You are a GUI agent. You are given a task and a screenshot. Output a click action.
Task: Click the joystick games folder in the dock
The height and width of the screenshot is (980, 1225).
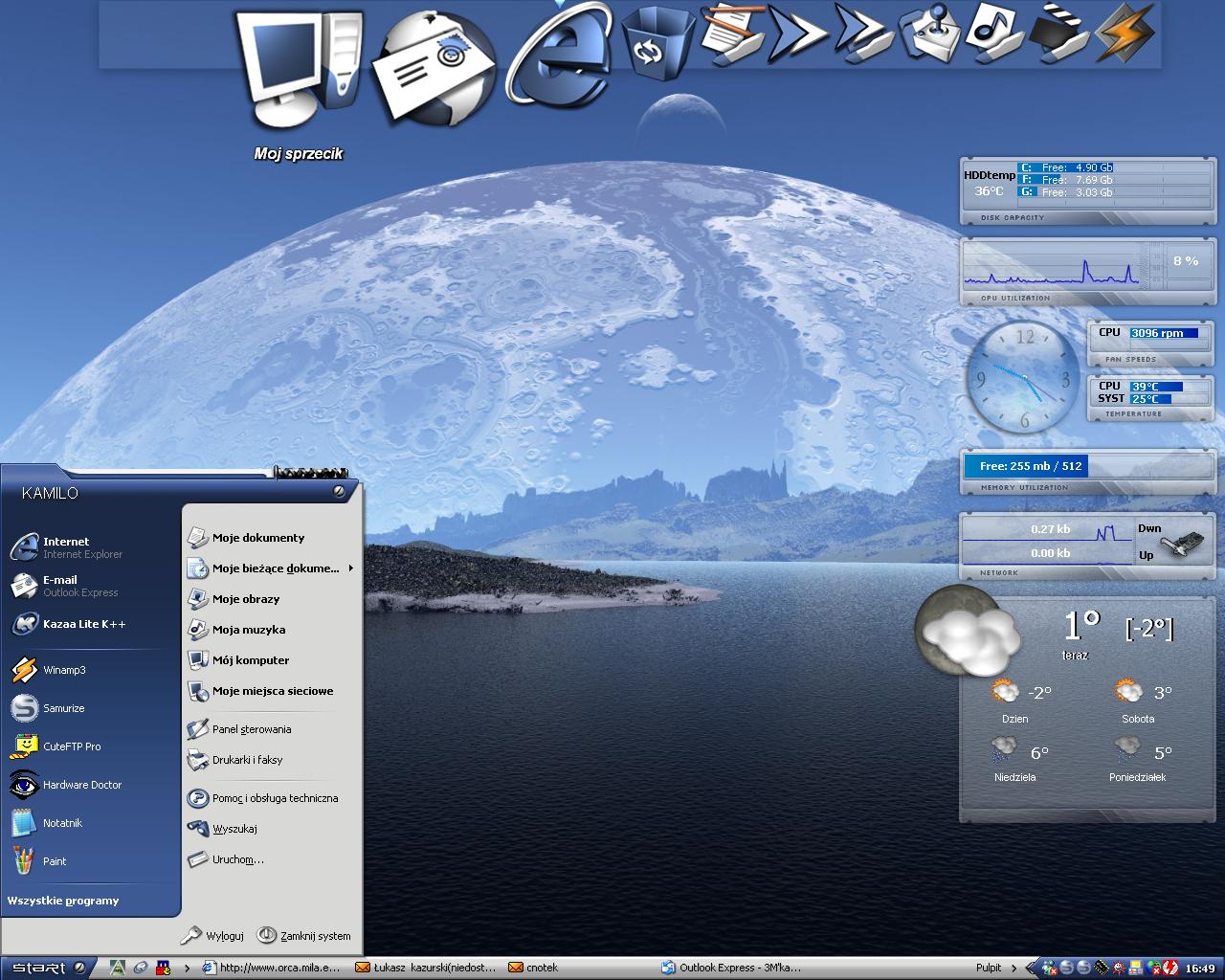[x=933, y=33]
